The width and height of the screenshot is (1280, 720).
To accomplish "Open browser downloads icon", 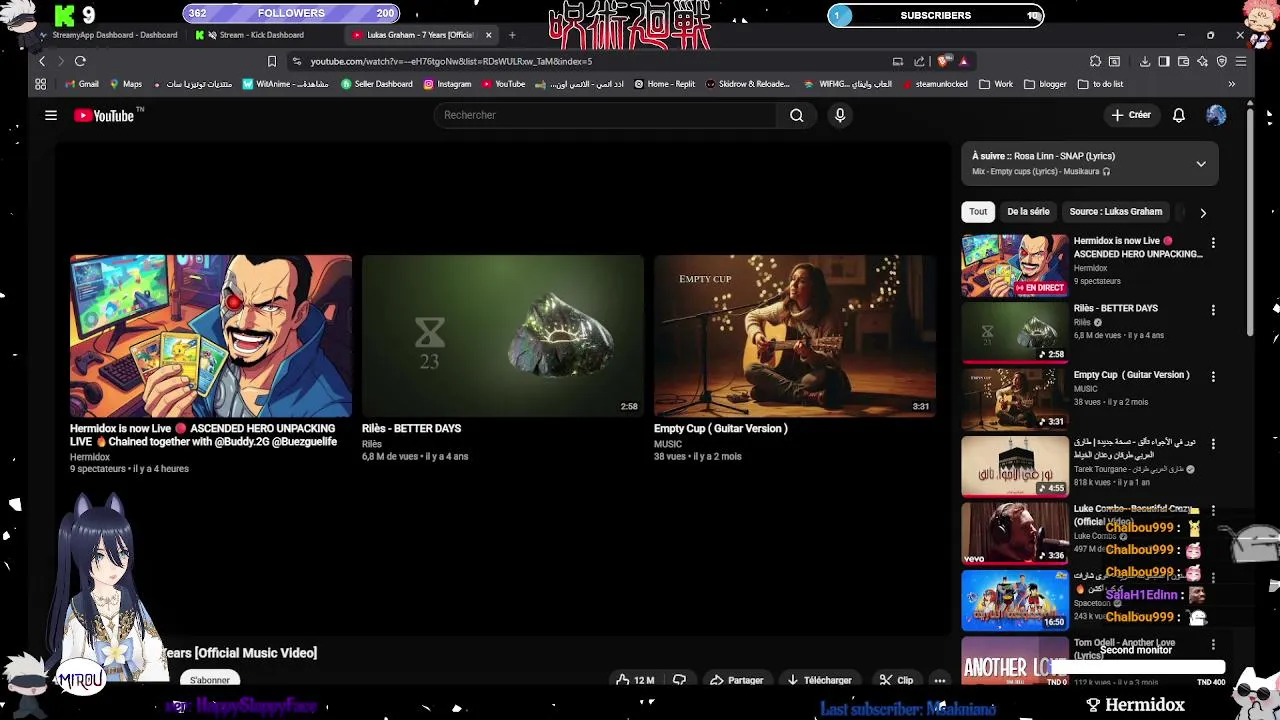I will coord(1145,61).
